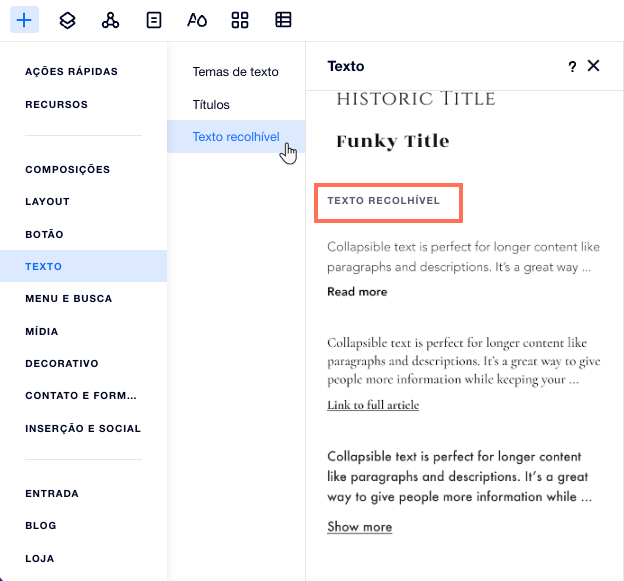The width and height of the screenshot is (624, 581).
Task: Close the Texto panel
Action: (593, 66)
